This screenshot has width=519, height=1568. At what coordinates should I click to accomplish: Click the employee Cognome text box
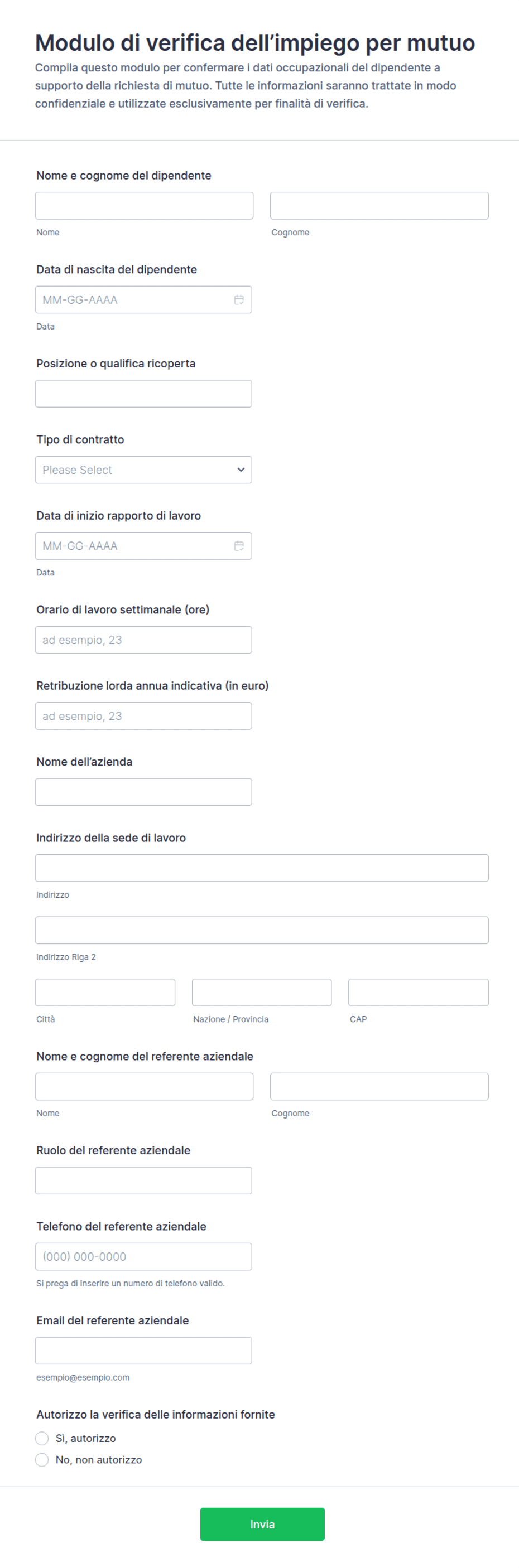379,206
